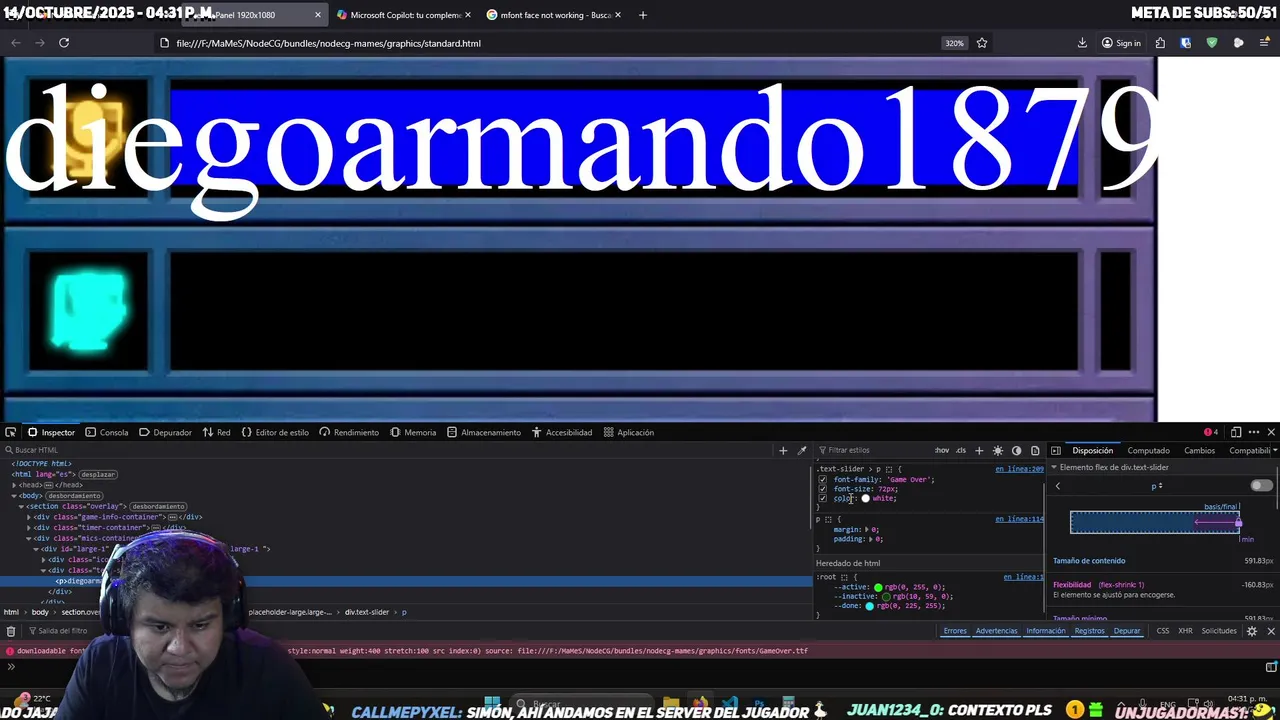Toggle the :hov pseudo-class panel
This screenshot has height=720, width=1280.
(x=942, y=450)
